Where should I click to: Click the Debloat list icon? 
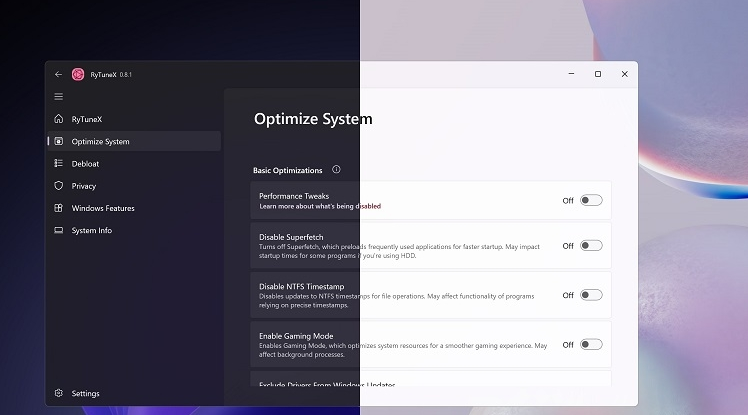tap(59, 164)
